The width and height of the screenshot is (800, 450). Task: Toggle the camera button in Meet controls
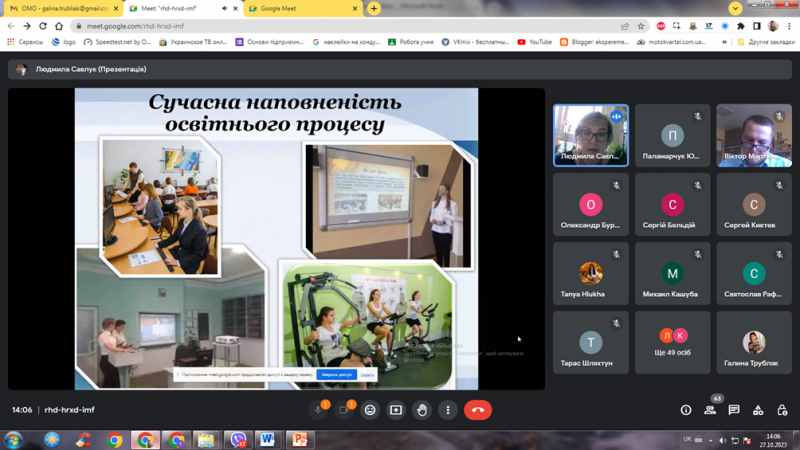[344, 410]
